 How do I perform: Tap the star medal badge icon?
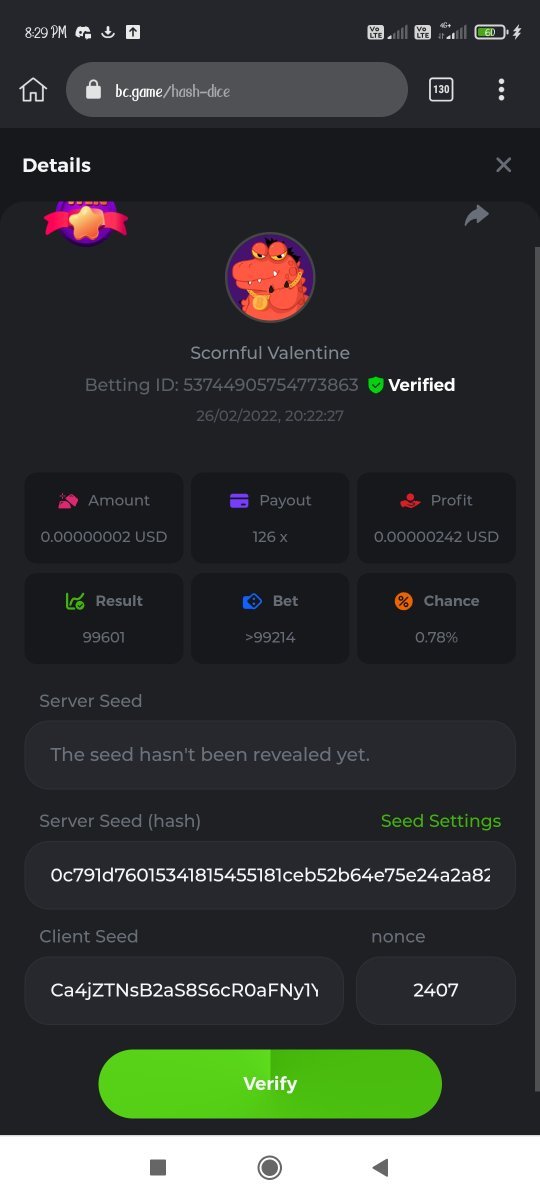point(86,222)
